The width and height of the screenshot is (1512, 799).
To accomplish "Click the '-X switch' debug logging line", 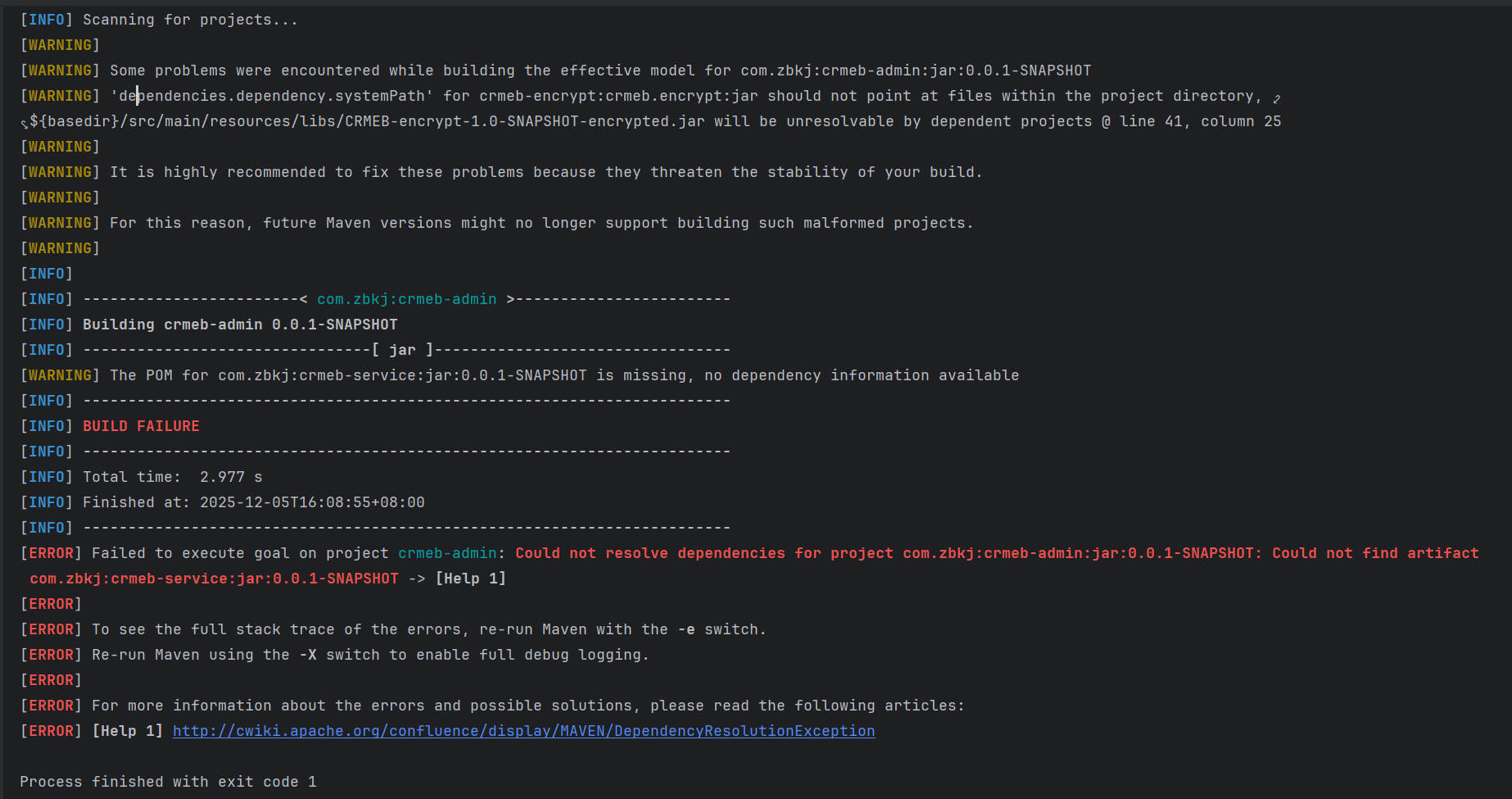I will pos(370,655).
